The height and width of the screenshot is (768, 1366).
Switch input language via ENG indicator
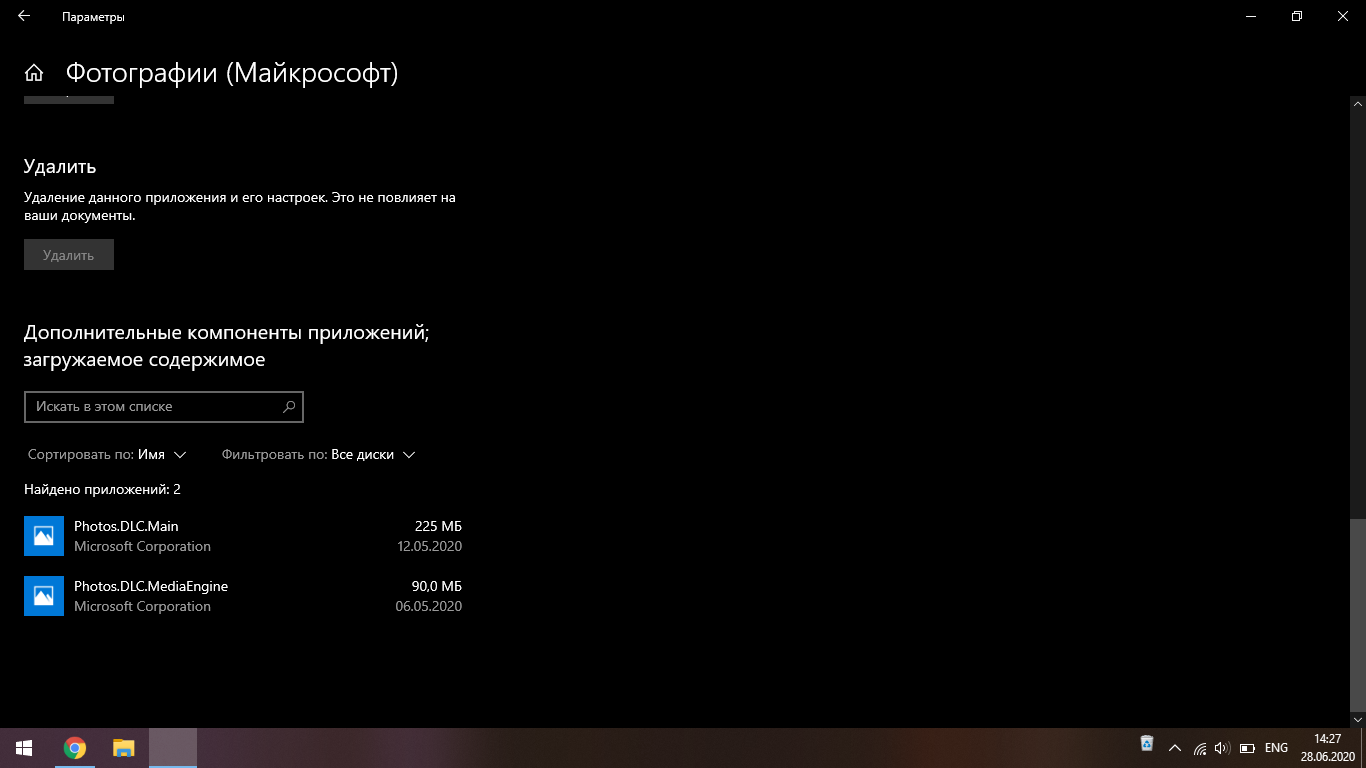1276,748
